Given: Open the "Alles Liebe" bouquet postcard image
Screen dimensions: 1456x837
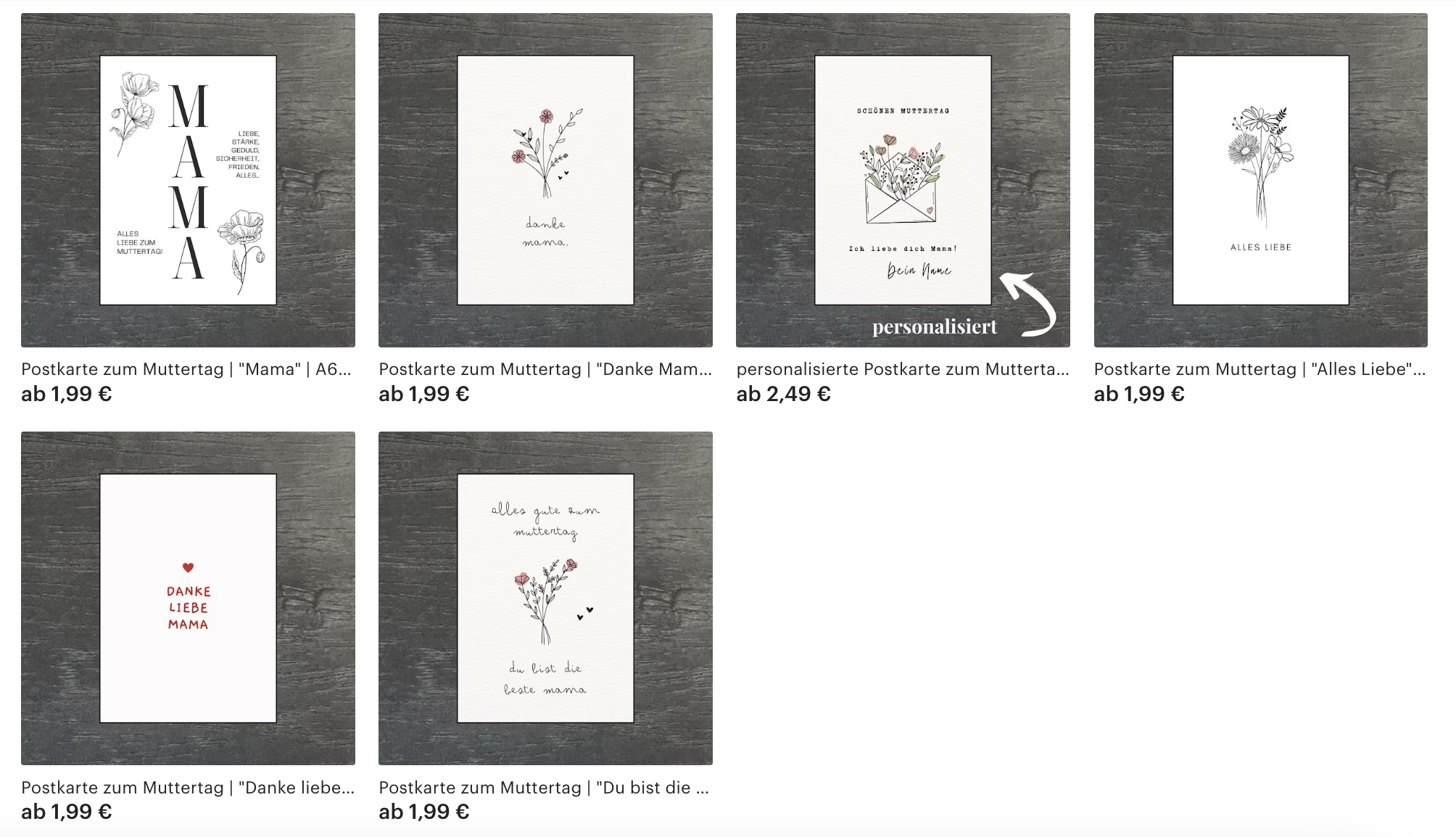Looking at the screenshot, I should [1260, 180].
